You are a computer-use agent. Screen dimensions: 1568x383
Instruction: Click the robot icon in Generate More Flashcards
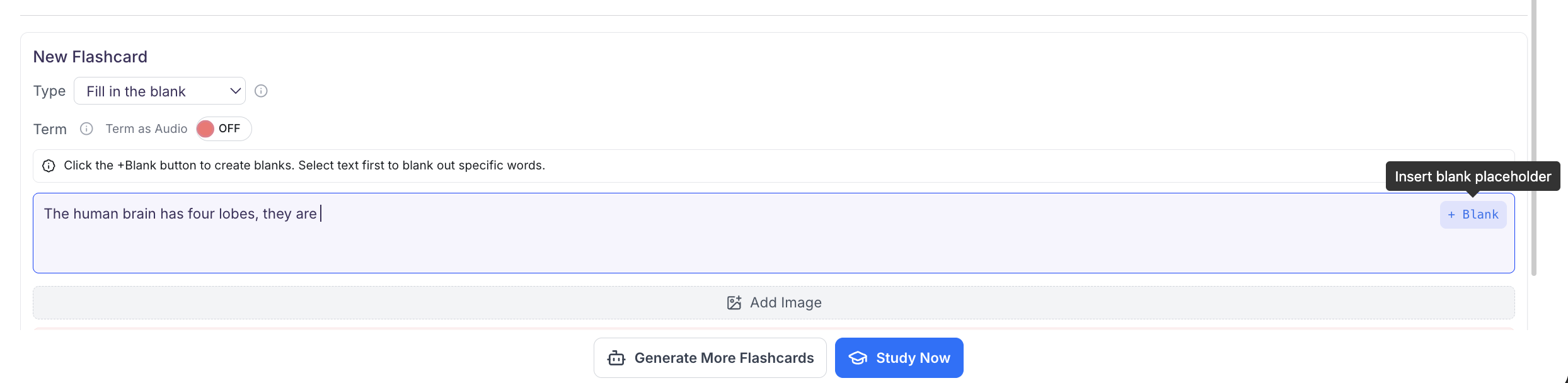coord(616,358)
